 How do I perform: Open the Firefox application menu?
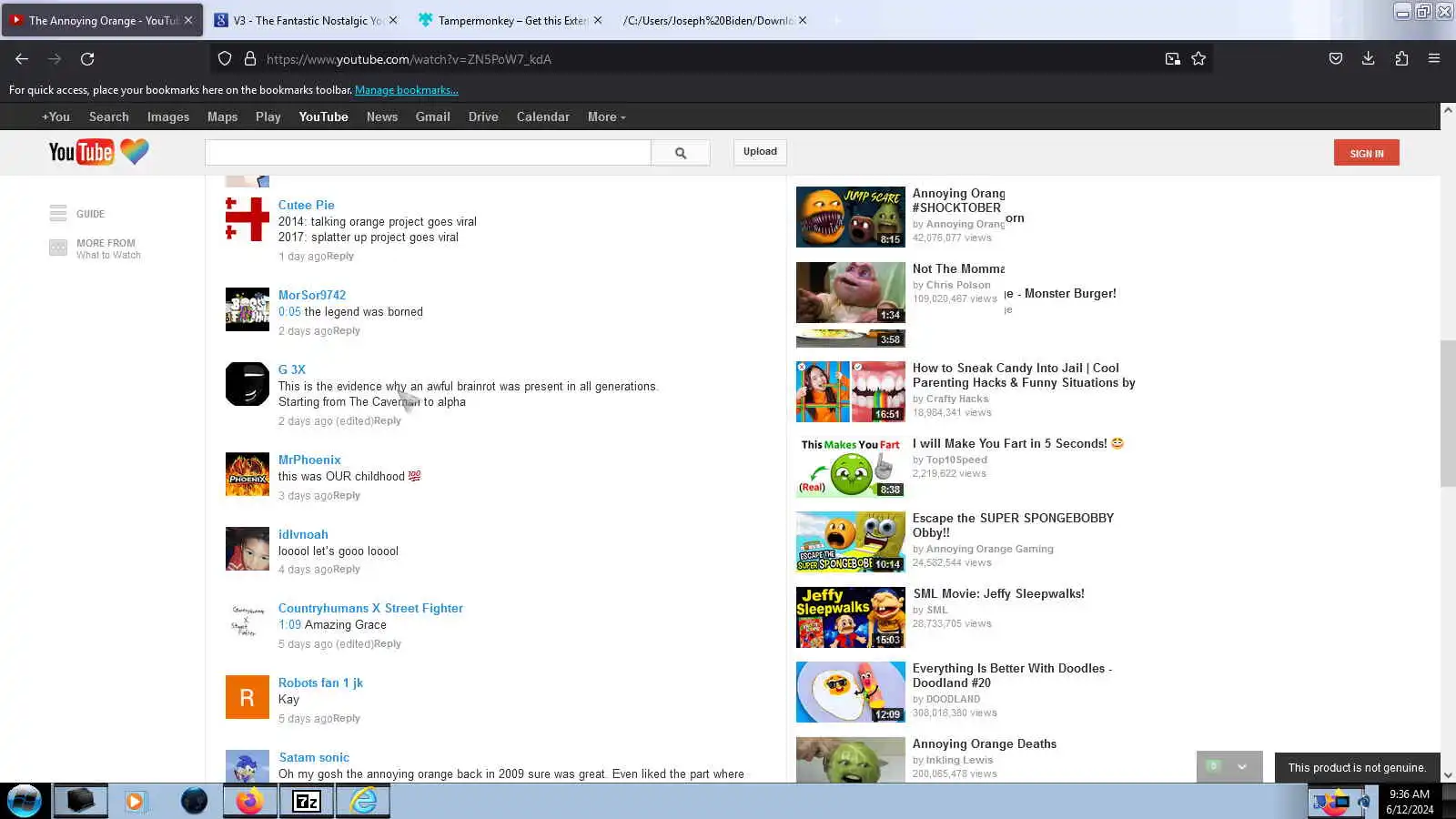[1434, 59]
